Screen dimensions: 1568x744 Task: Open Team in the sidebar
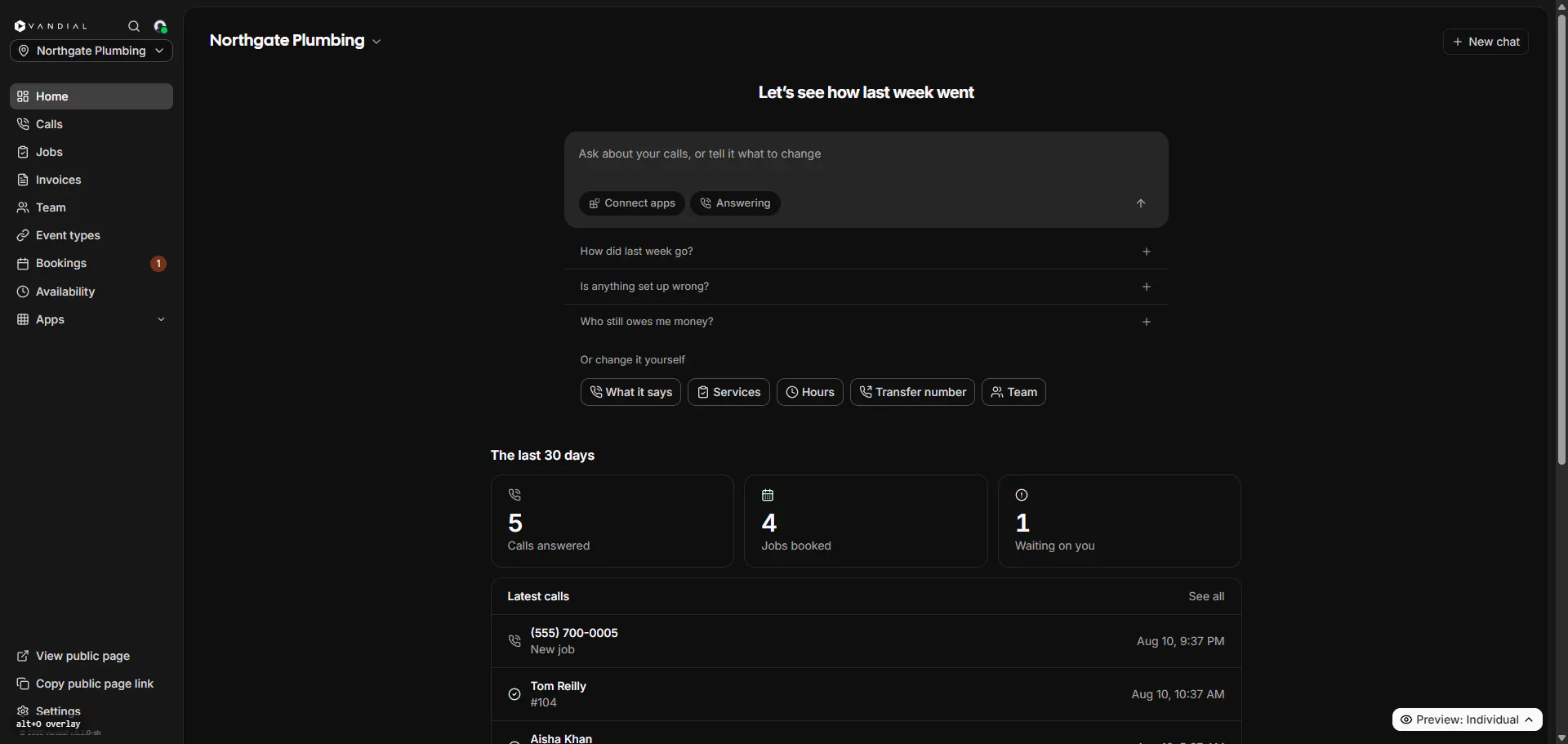(x=91, y=207)
